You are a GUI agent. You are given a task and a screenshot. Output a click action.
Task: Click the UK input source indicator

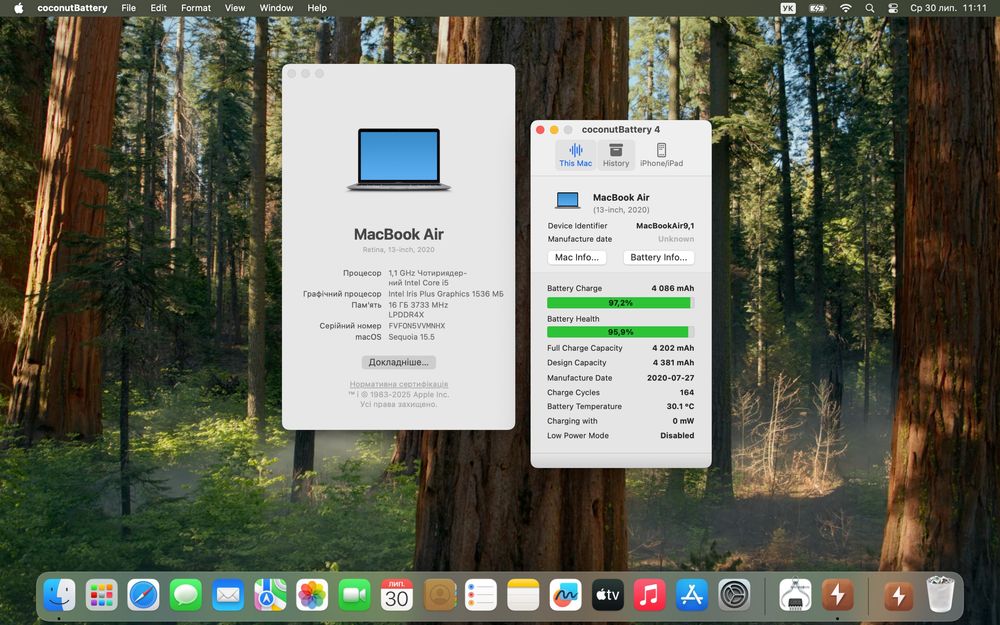[x=788, y=8]
